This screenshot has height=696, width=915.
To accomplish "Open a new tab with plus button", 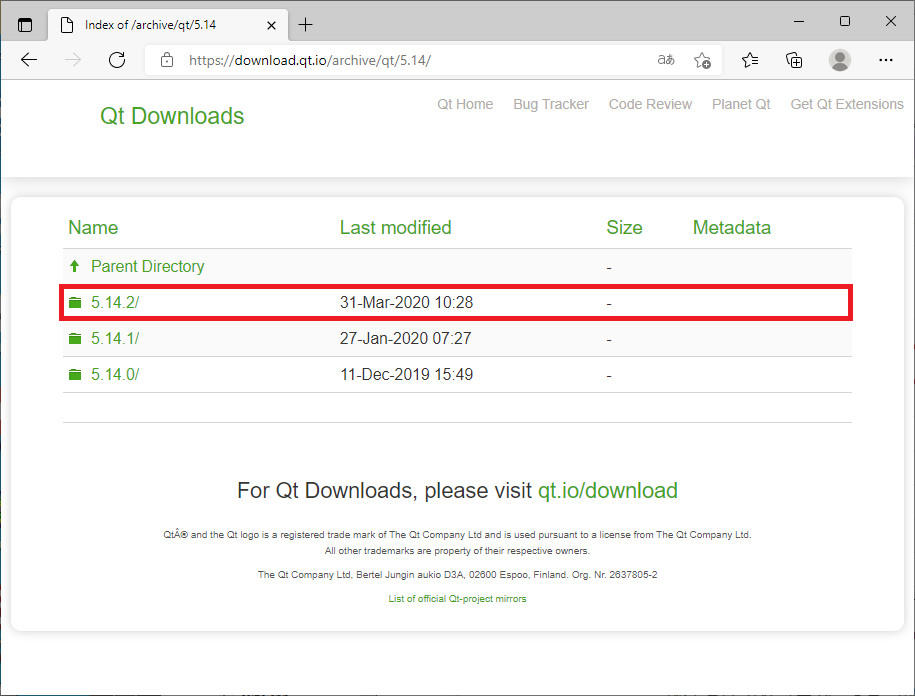I will tap(305, 25).
